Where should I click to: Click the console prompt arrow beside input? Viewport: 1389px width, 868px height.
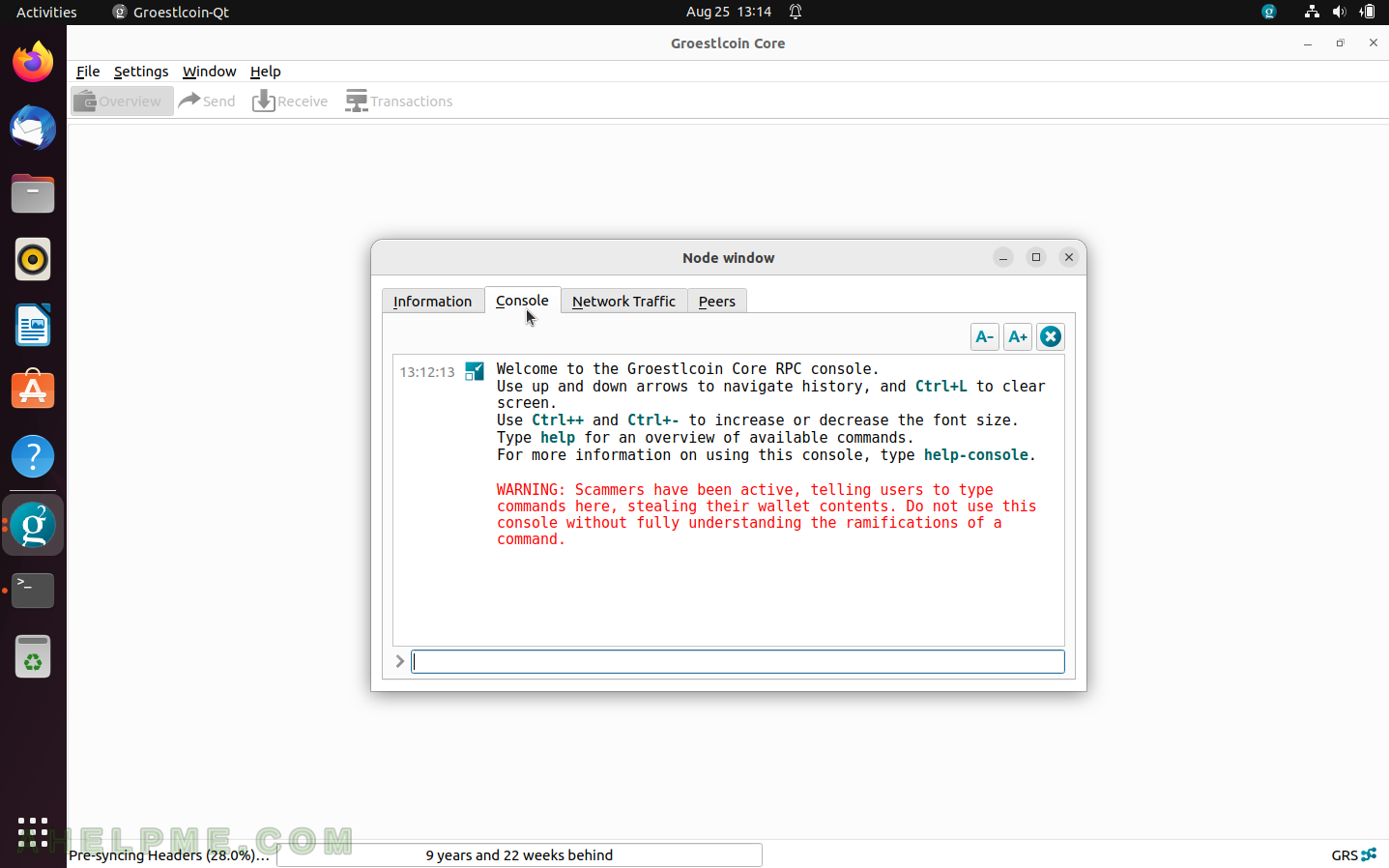coord(400,661)
